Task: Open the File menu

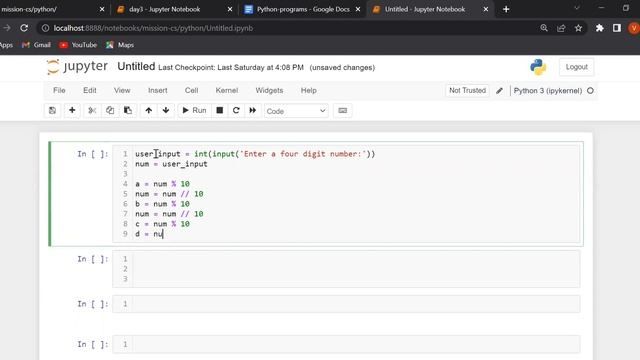Action: coord(59,90)
